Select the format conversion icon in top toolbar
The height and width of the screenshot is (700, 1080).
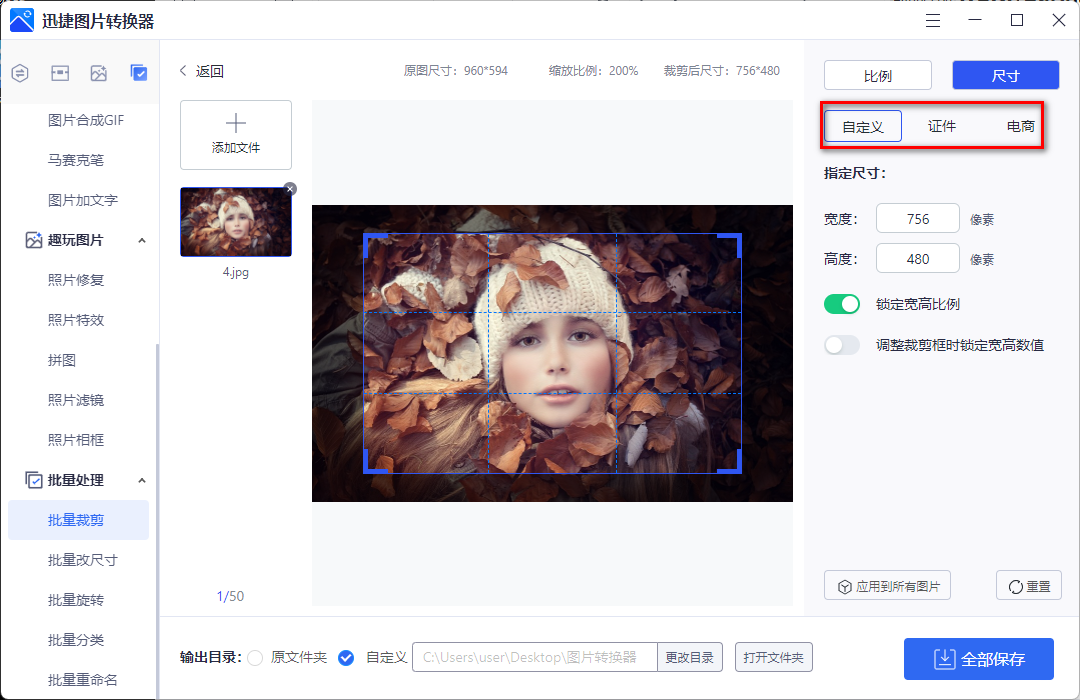(x=20, y=73)
